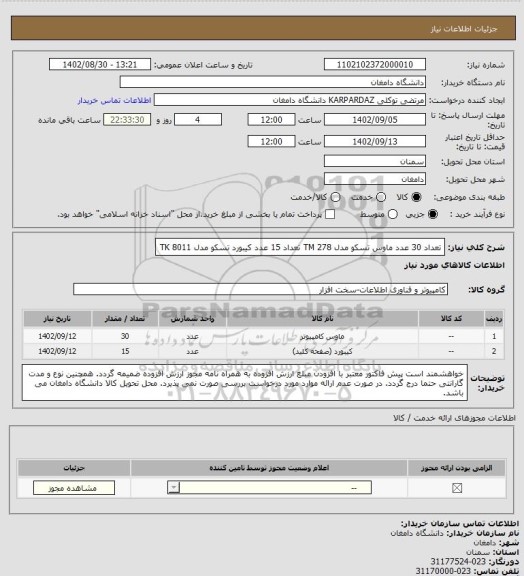Click the fax number 31177524-023
The image size is (524, 576).
click(x=458, y=562)
